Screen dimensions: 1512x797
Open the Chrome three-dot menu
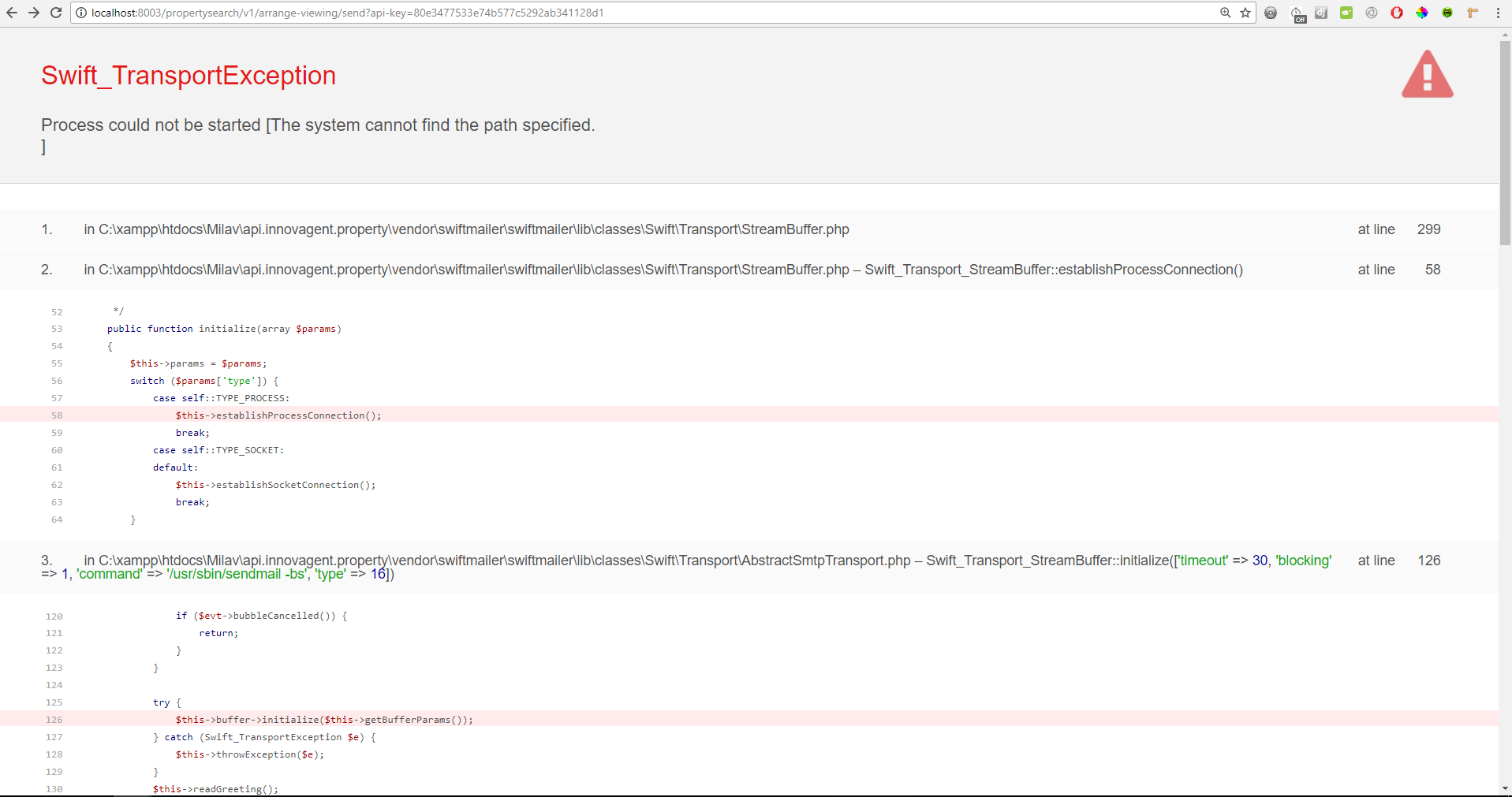click(1498, 13)
